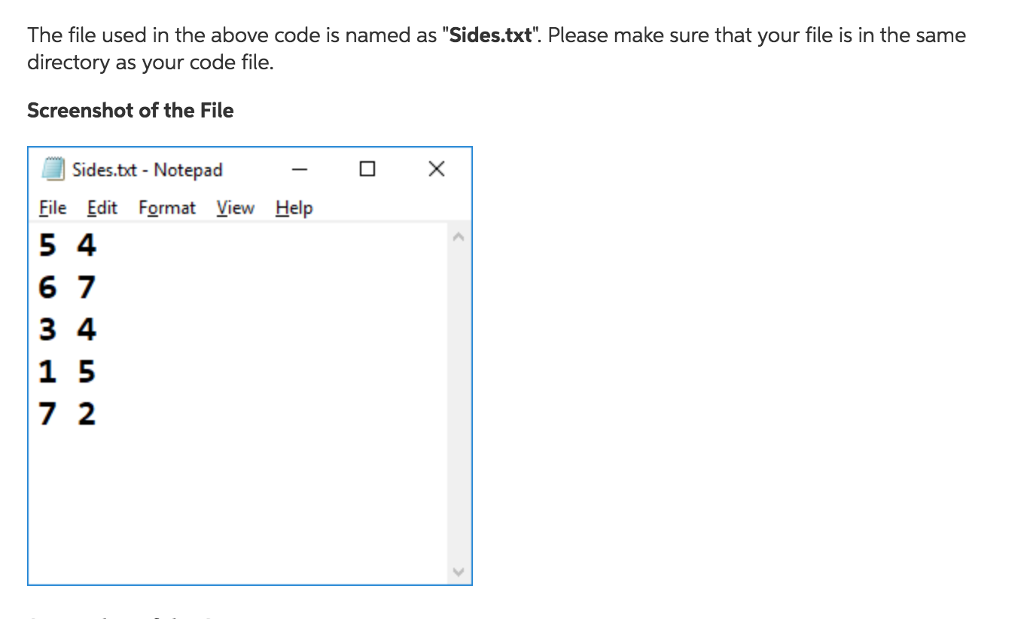Place cursor after the 1 5 line
Viewport: 1024px width, 619px height.
tap(110, 371)
